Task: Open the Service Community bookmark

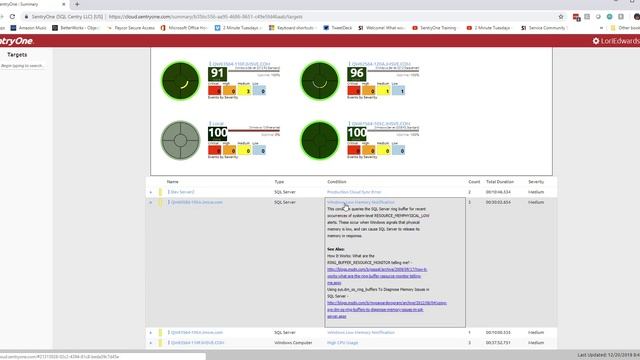Action: coord(543,28)
